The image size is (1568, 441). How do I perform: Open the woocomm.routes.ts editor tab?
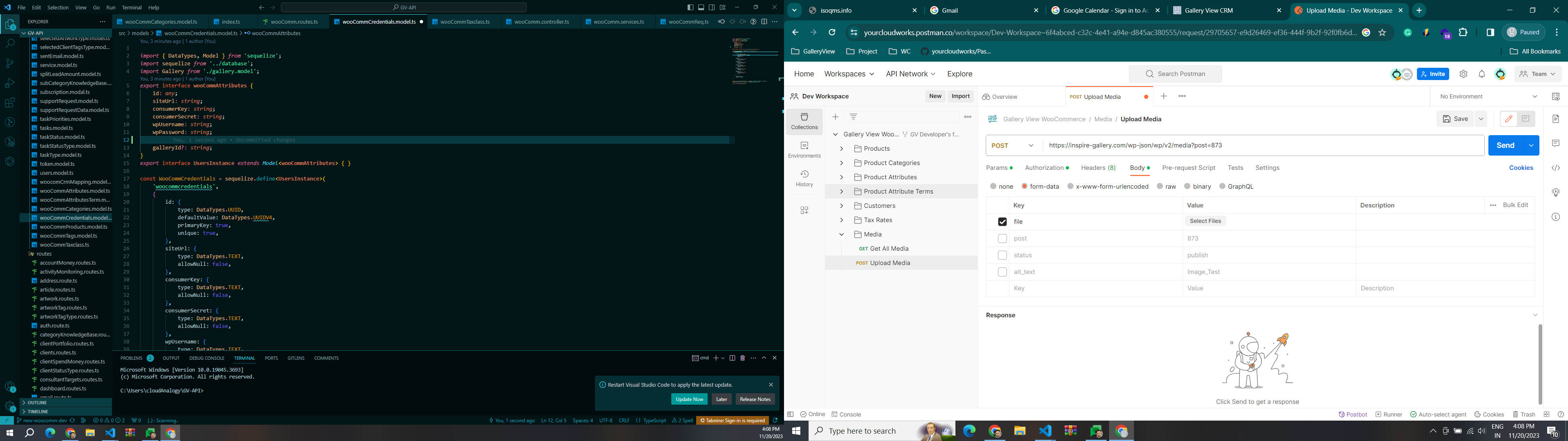tap(294, 22)
